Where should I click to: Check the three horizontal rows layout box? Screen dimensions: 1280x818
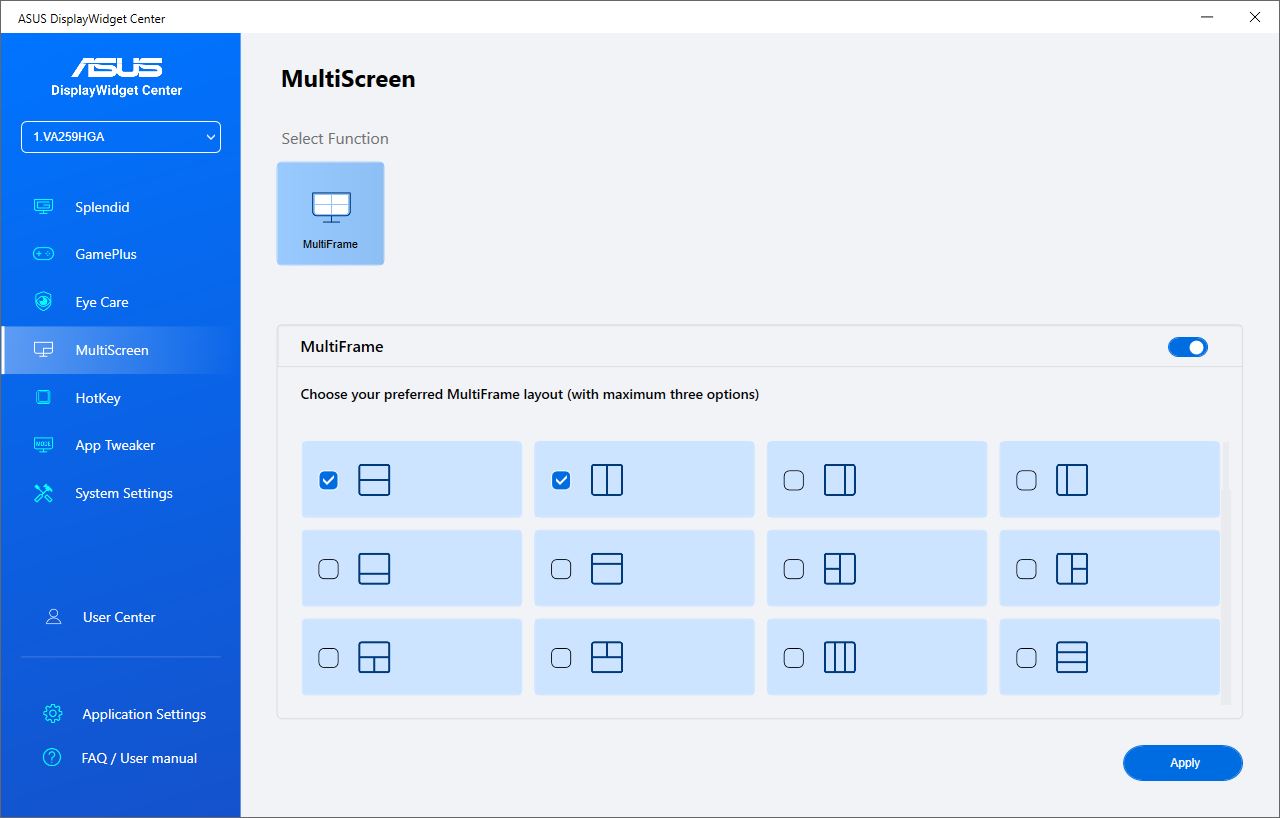(x=1026, y=657)
